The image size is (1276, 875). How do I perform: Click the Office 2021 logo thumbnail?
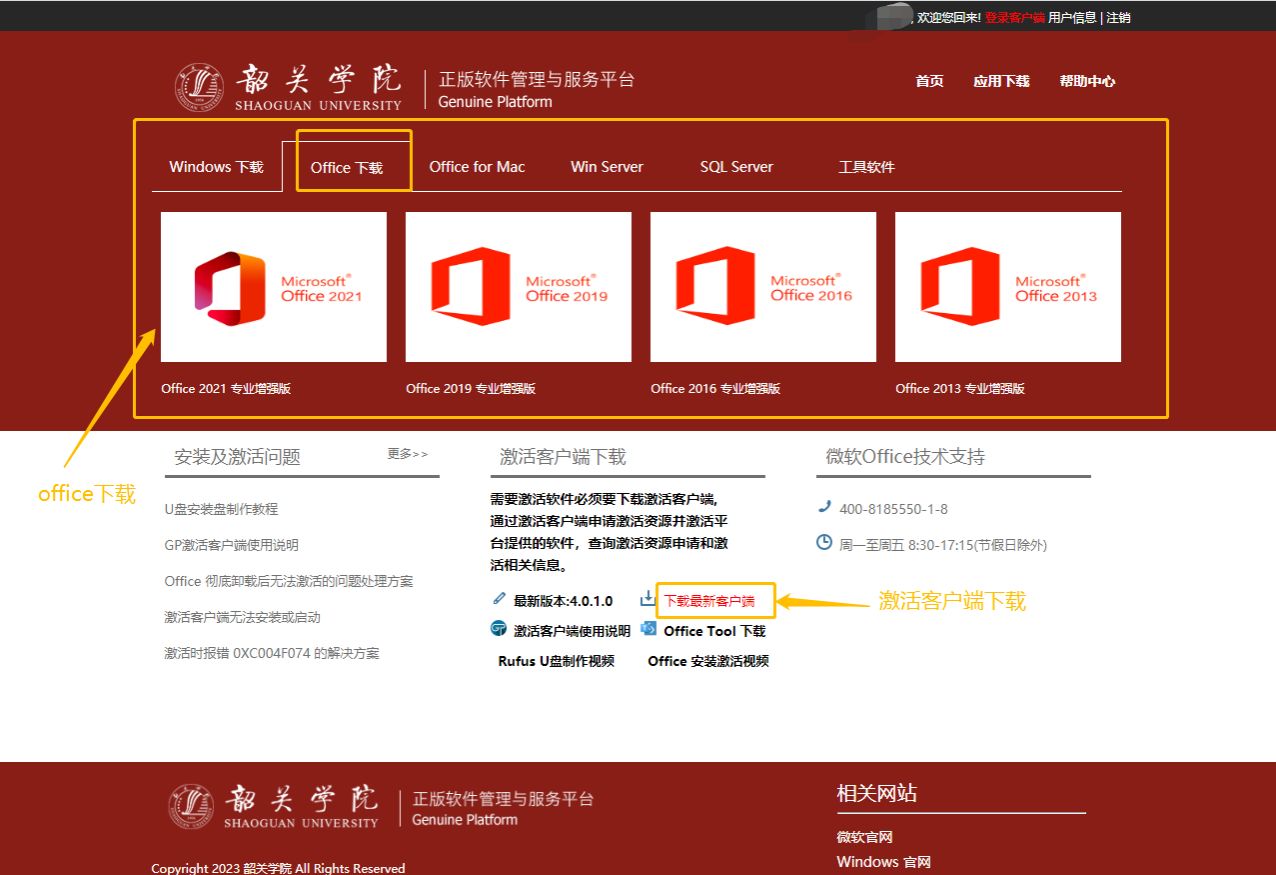(273, 287)
